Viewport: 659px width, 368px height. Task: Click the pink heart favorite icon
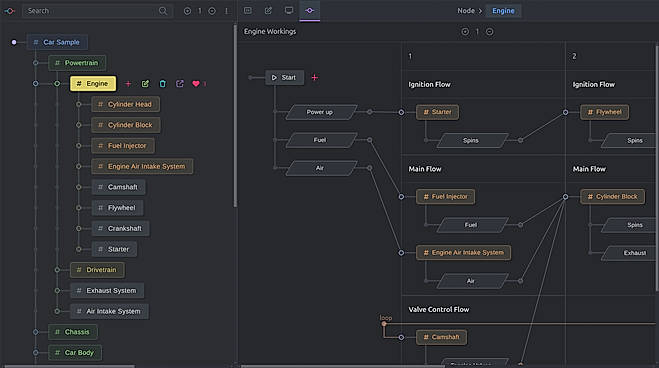[196, 84]
